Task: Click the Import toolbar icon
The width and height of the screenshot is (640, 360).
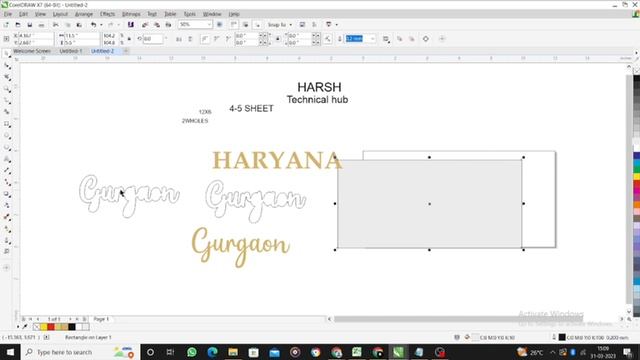Action: [x=145, y=25]
